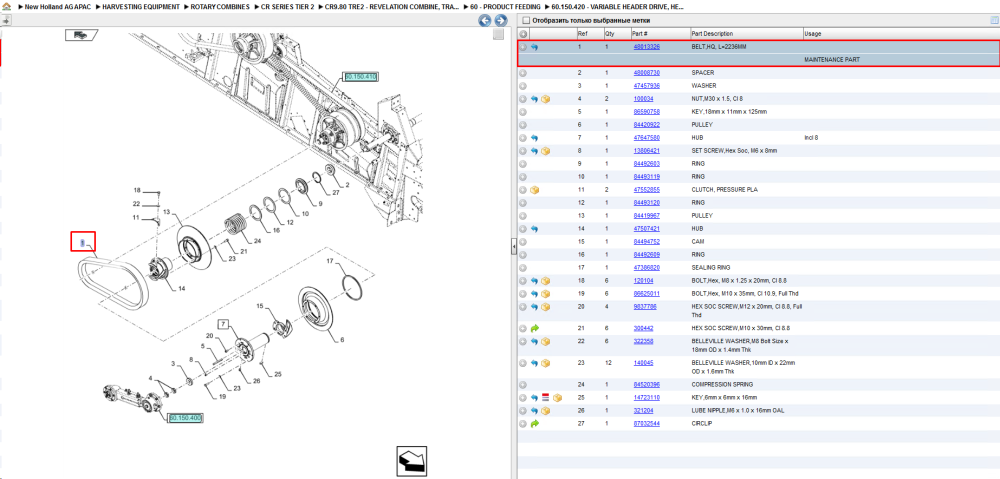Add part 48013326 BELT using its circle icon
The image size is (1000, 479).
tap(523, 47)
